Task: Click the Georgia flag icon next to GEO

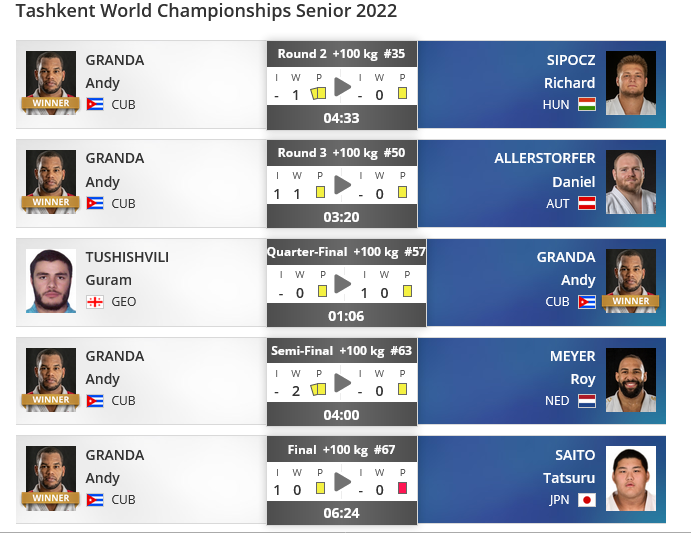Action: pyautogui.click(x=95, y=302)
